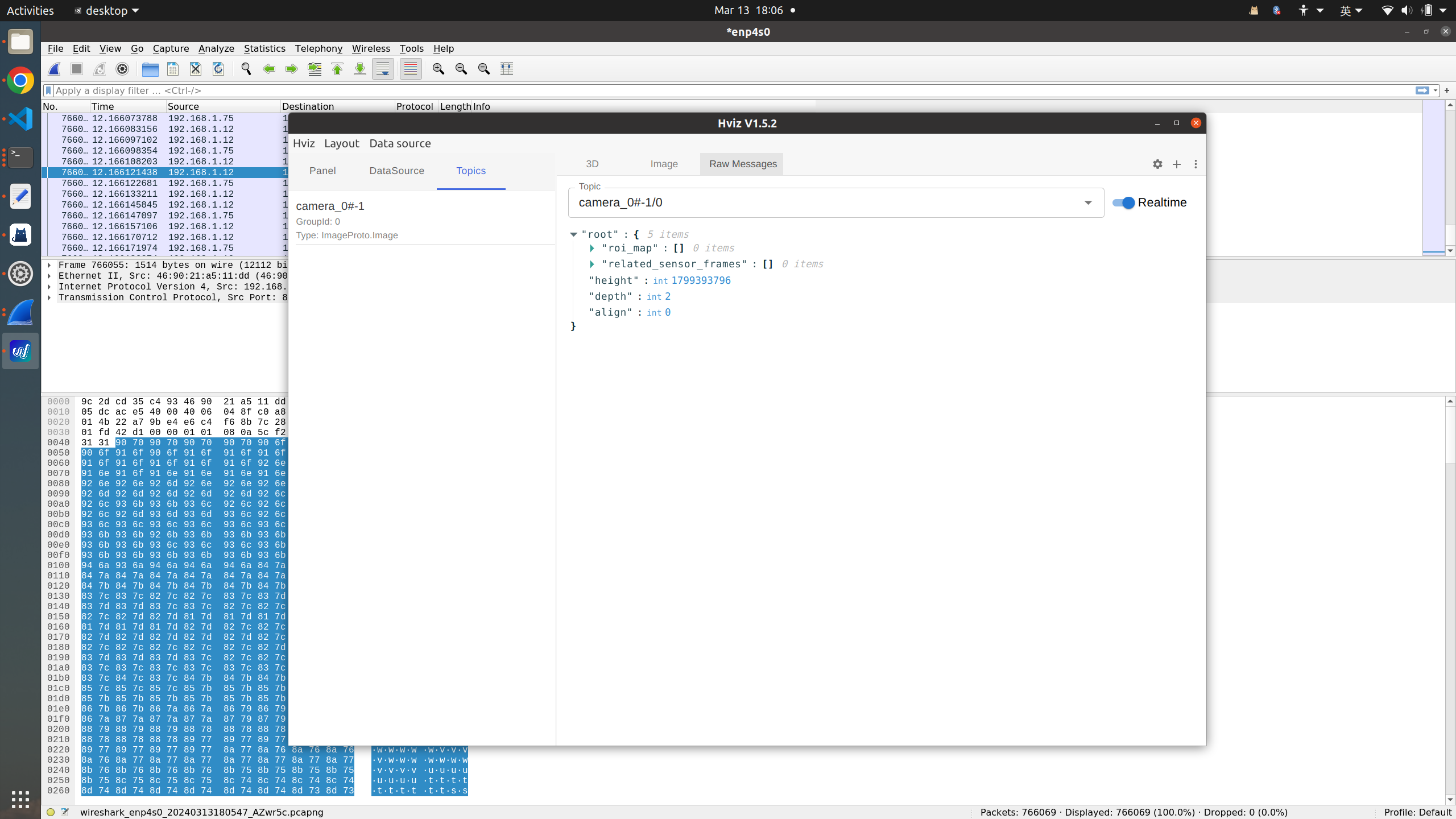The image size is (1456, 819).
Task: Toggle auto-scroll during live capture
Action: pos(383,69)
